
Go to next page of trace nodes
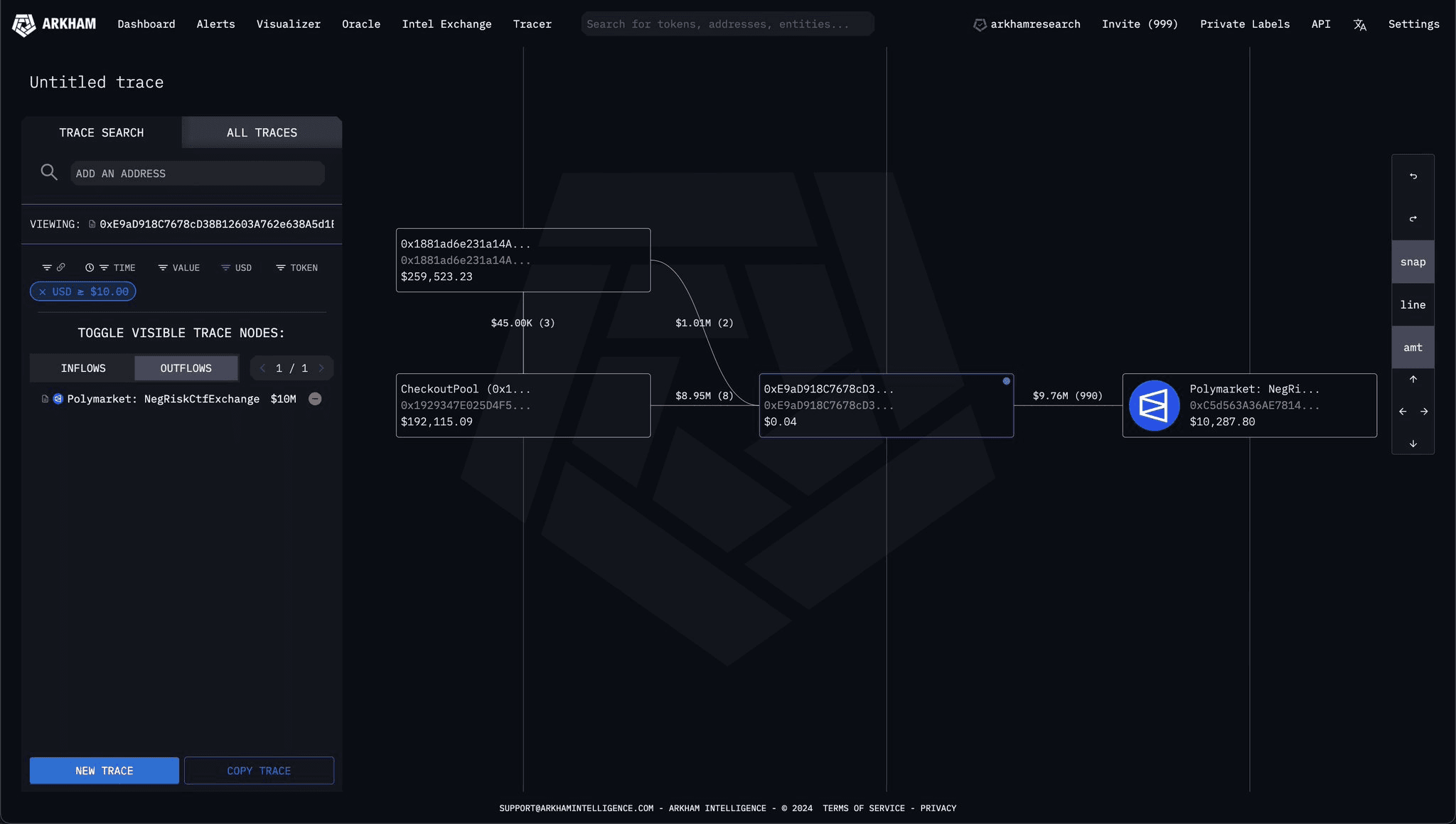pyautogui.click(x=321, y=368)
